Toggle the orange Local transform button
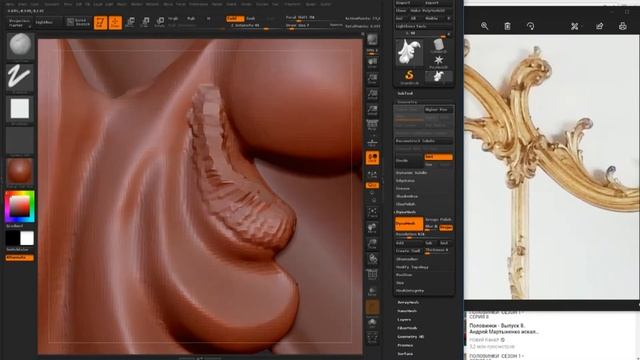Screen dimensions: 640x360 tap(372, 158)
